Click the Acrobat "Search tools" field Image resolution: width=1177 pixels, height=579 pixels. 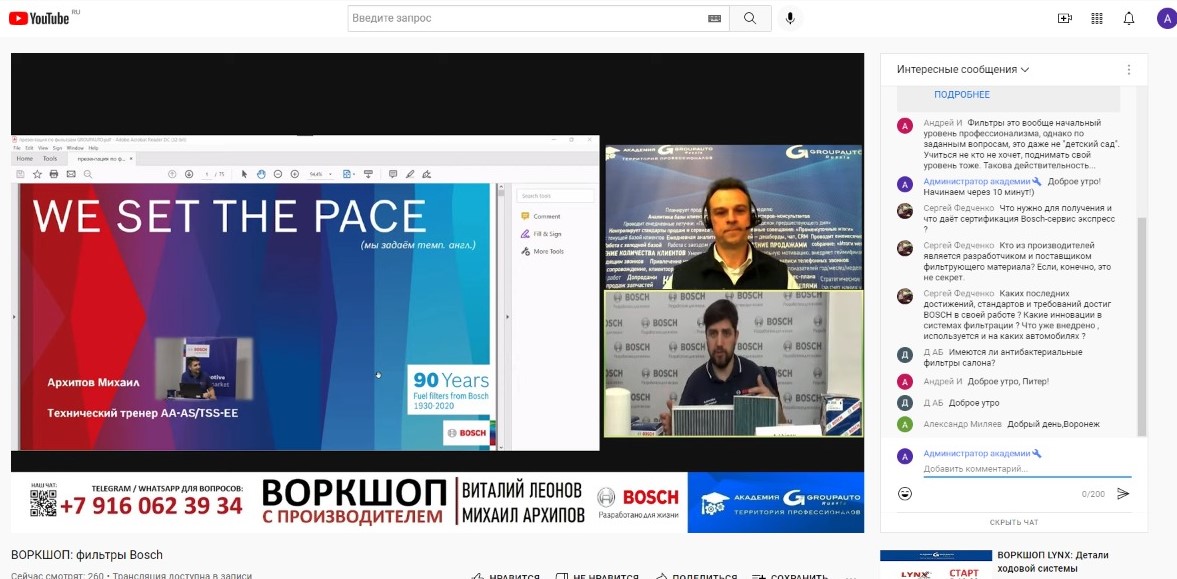pos(555,196)
